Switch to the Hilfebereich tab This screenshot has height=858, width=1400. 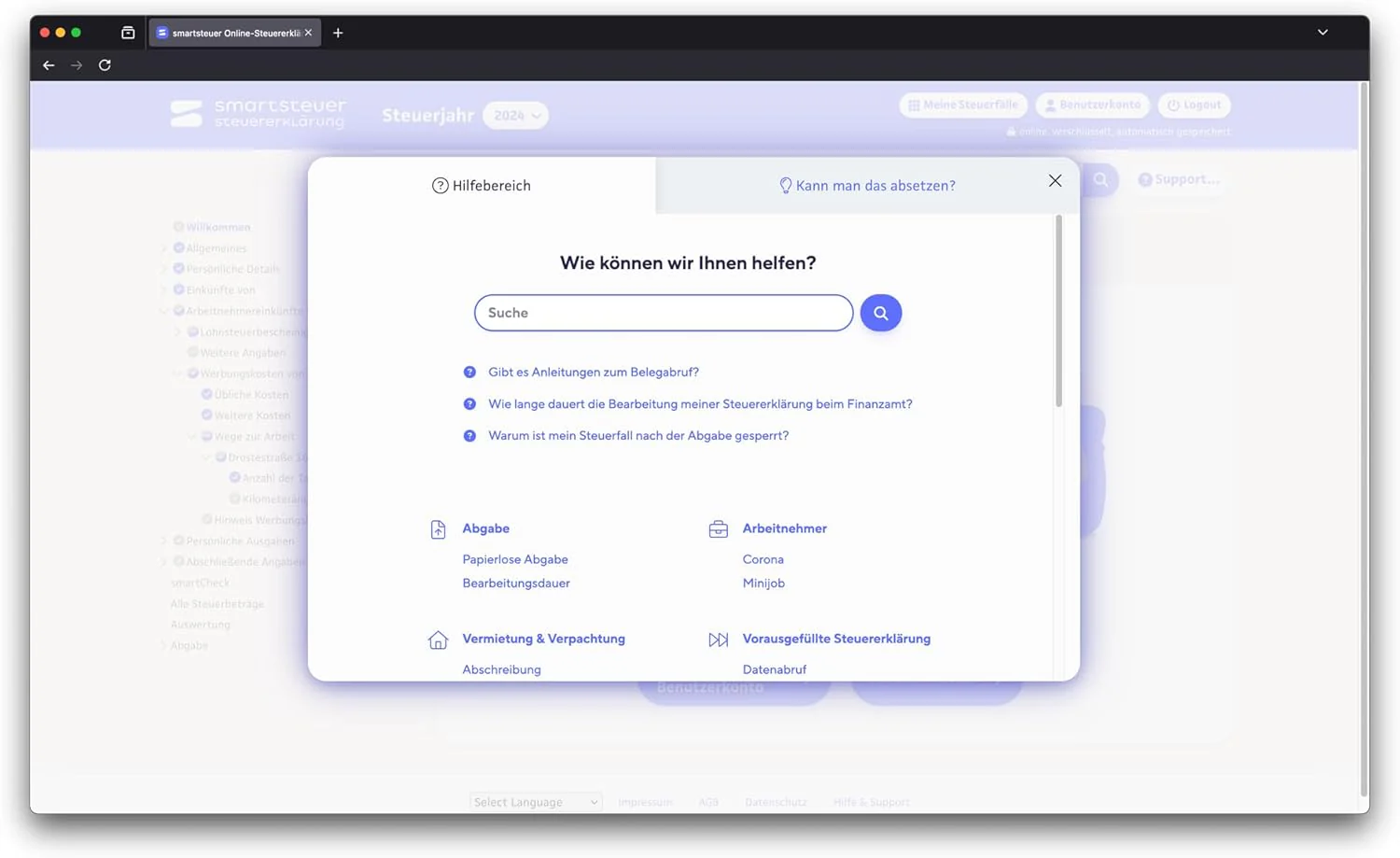[x=482, y=186]
